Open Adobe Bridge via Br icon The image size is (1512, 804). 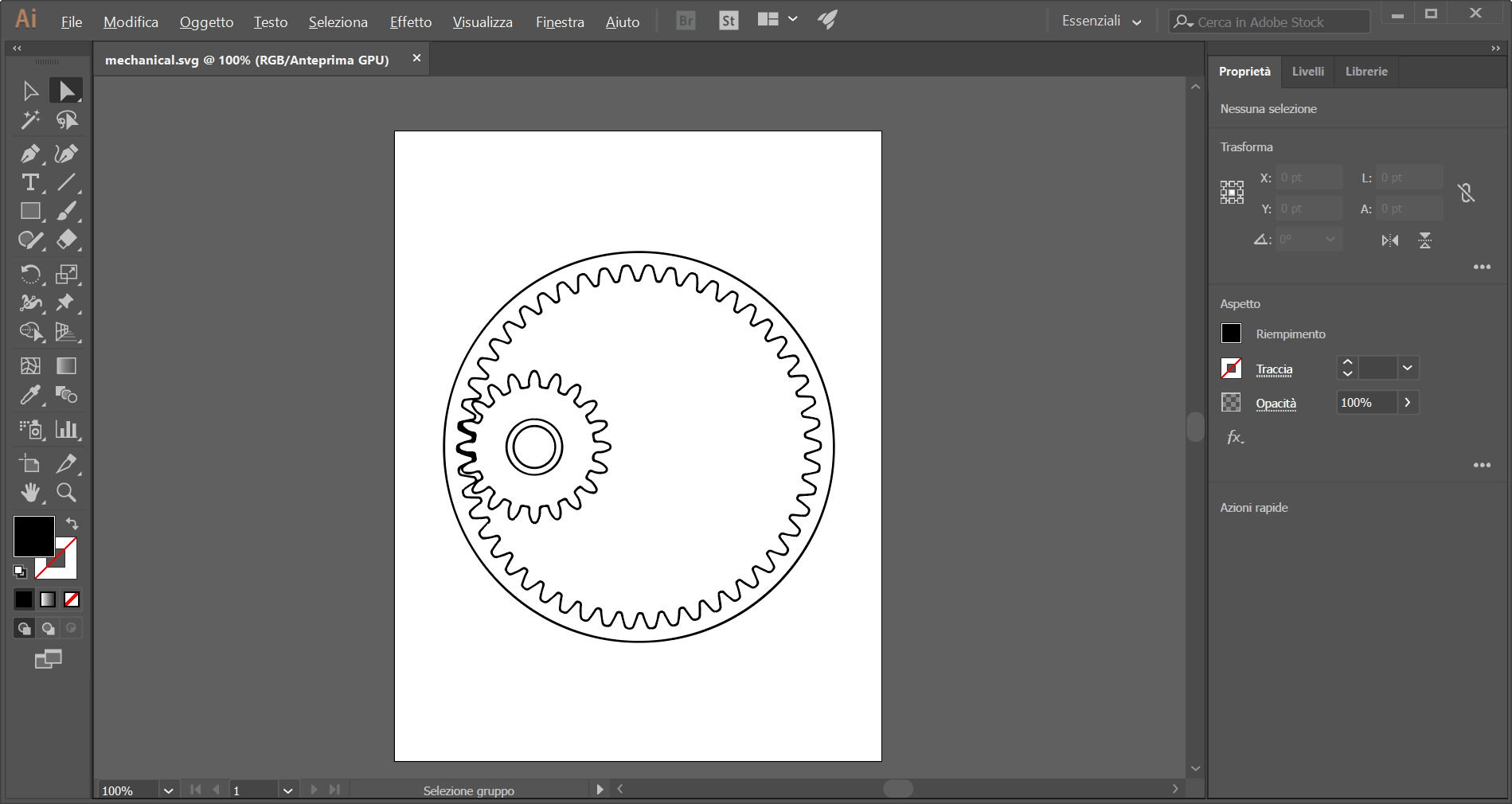pos(686,21)
